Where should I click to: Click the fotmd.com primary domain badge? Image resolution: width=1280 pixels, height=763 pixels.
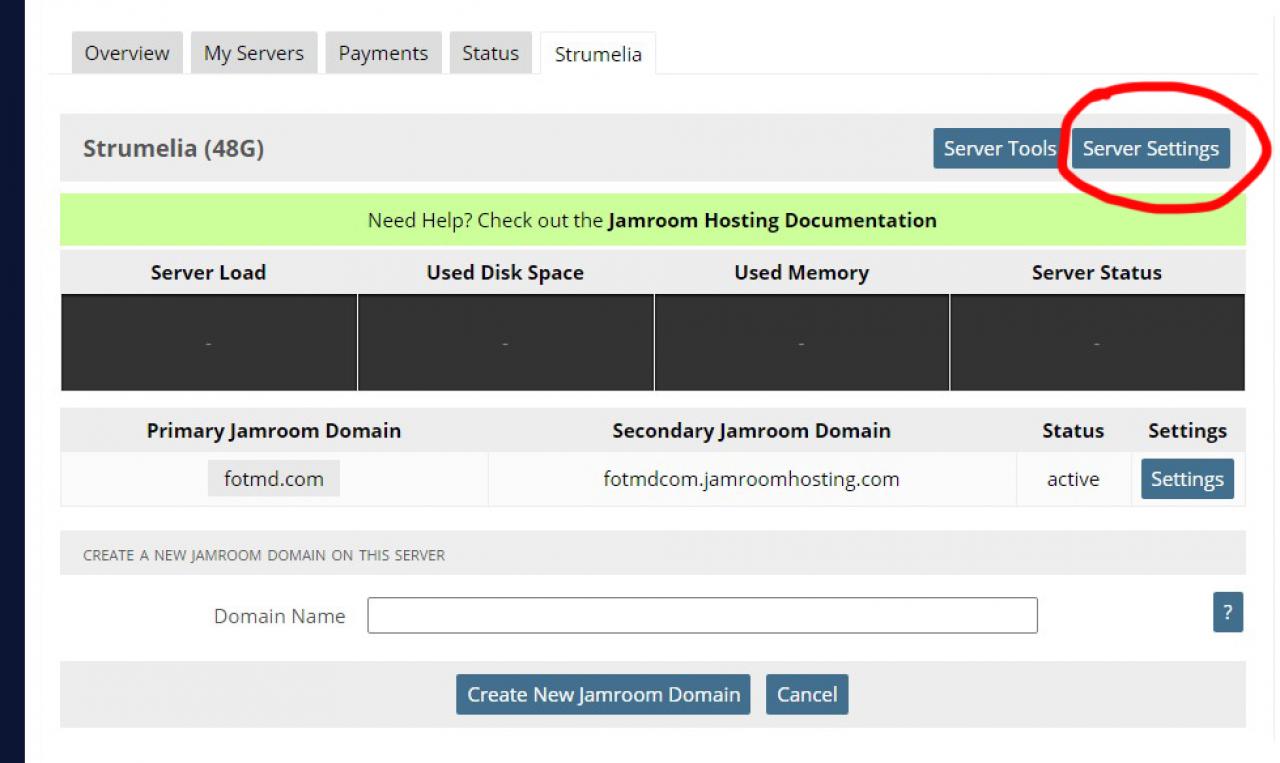coord(274,479)
